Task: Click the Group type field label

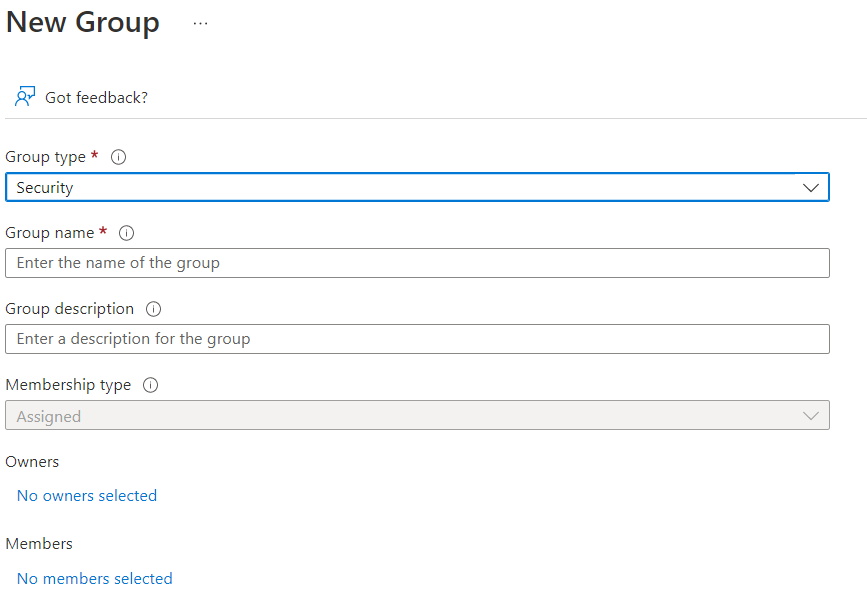Action: point(46,157)
